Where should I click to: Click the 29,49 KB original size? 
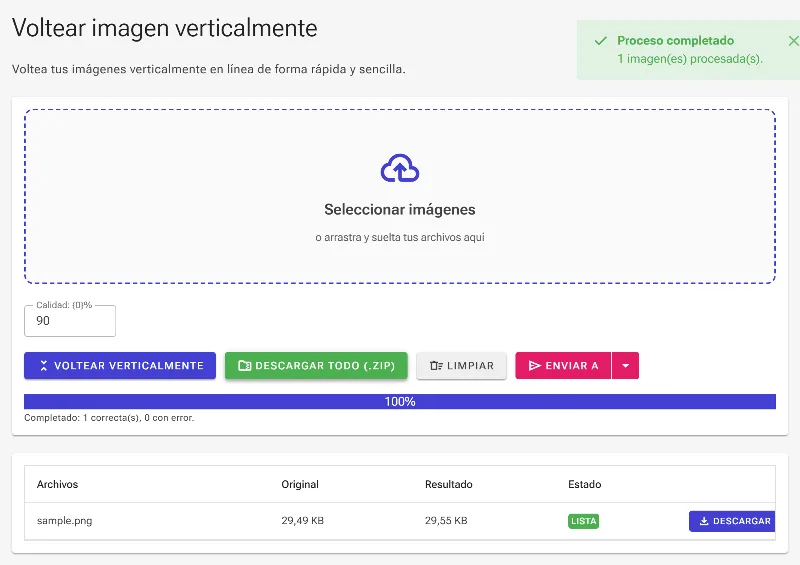303,521
